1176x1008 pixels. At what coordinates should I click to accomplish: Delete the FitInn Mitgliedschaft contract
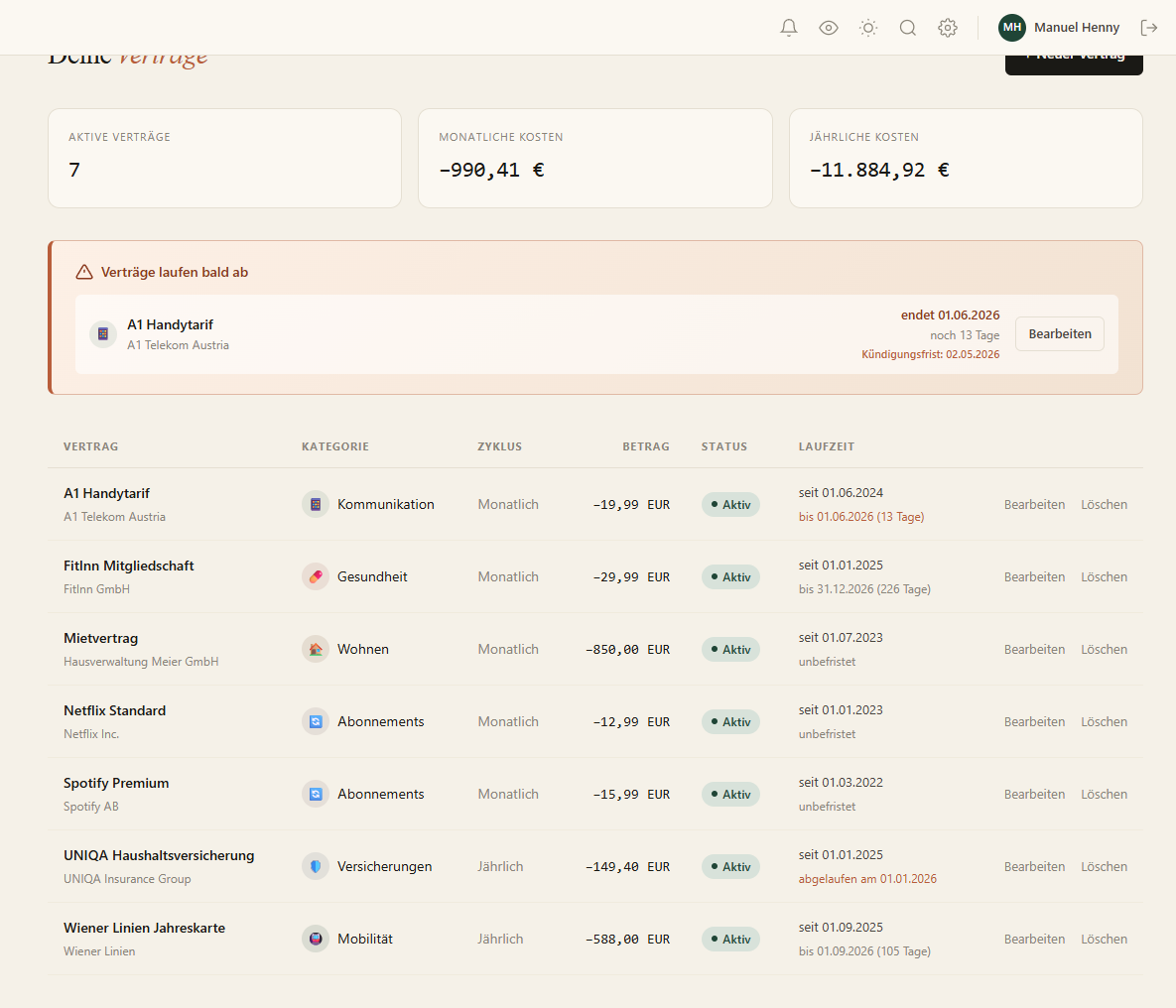1104,576
